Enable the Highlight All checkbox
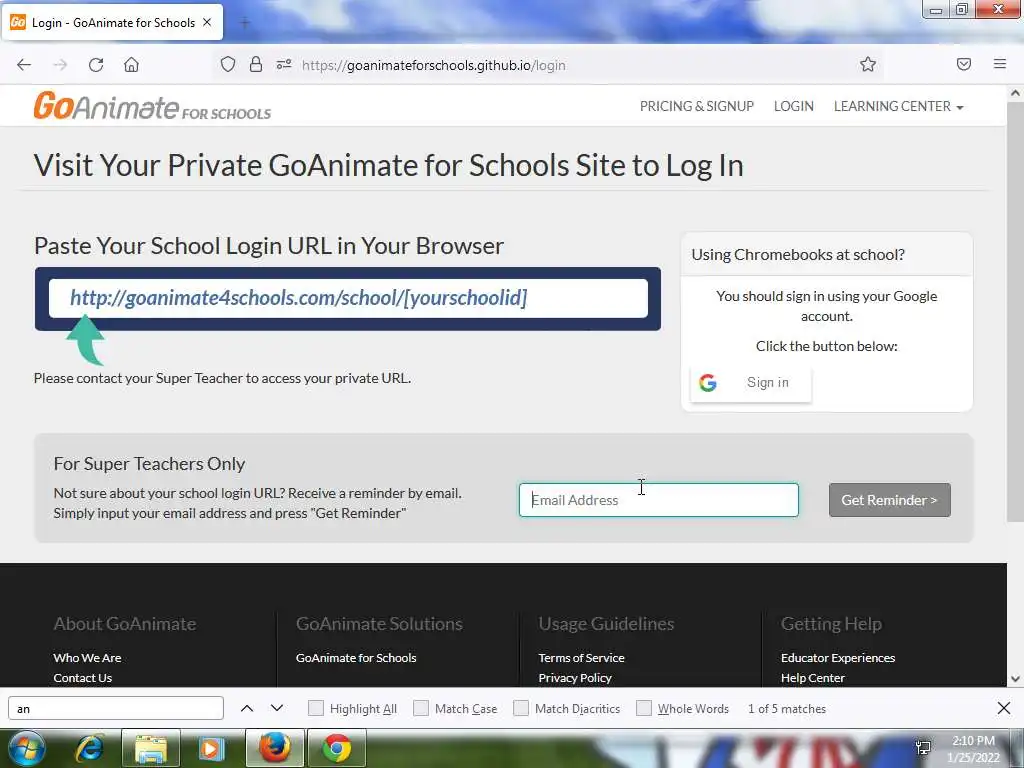 click(x=315, y=708)
